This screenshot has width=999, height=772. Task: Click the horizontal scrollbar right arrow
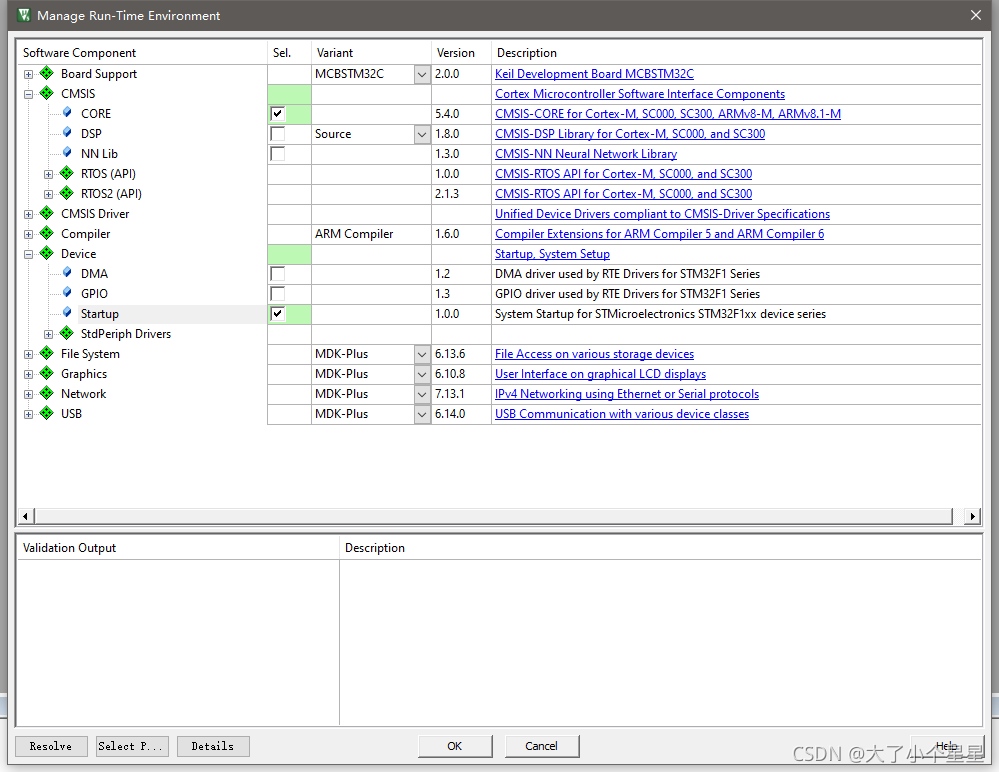point(972,516)
